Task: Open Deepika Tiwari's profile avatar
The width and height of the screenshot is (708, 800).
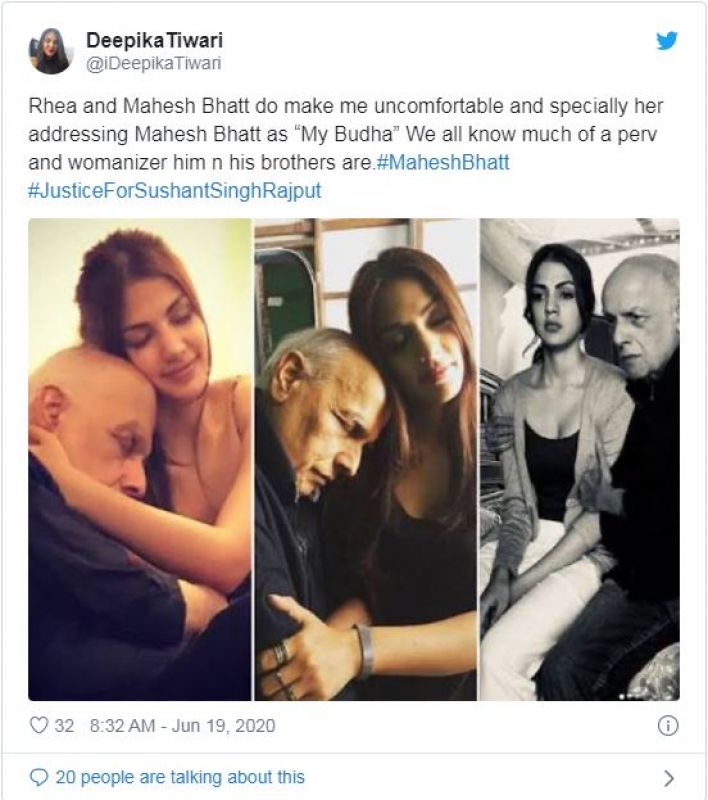Action: [x=52, y=51]
